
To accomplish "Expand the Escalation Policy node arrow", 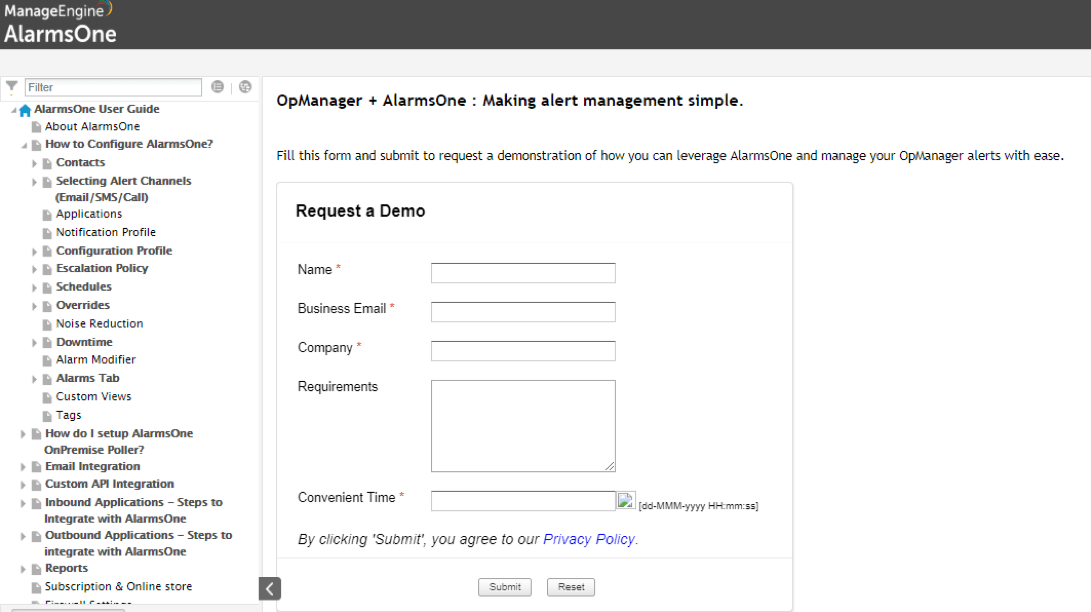I will click(x=35, y=269).
